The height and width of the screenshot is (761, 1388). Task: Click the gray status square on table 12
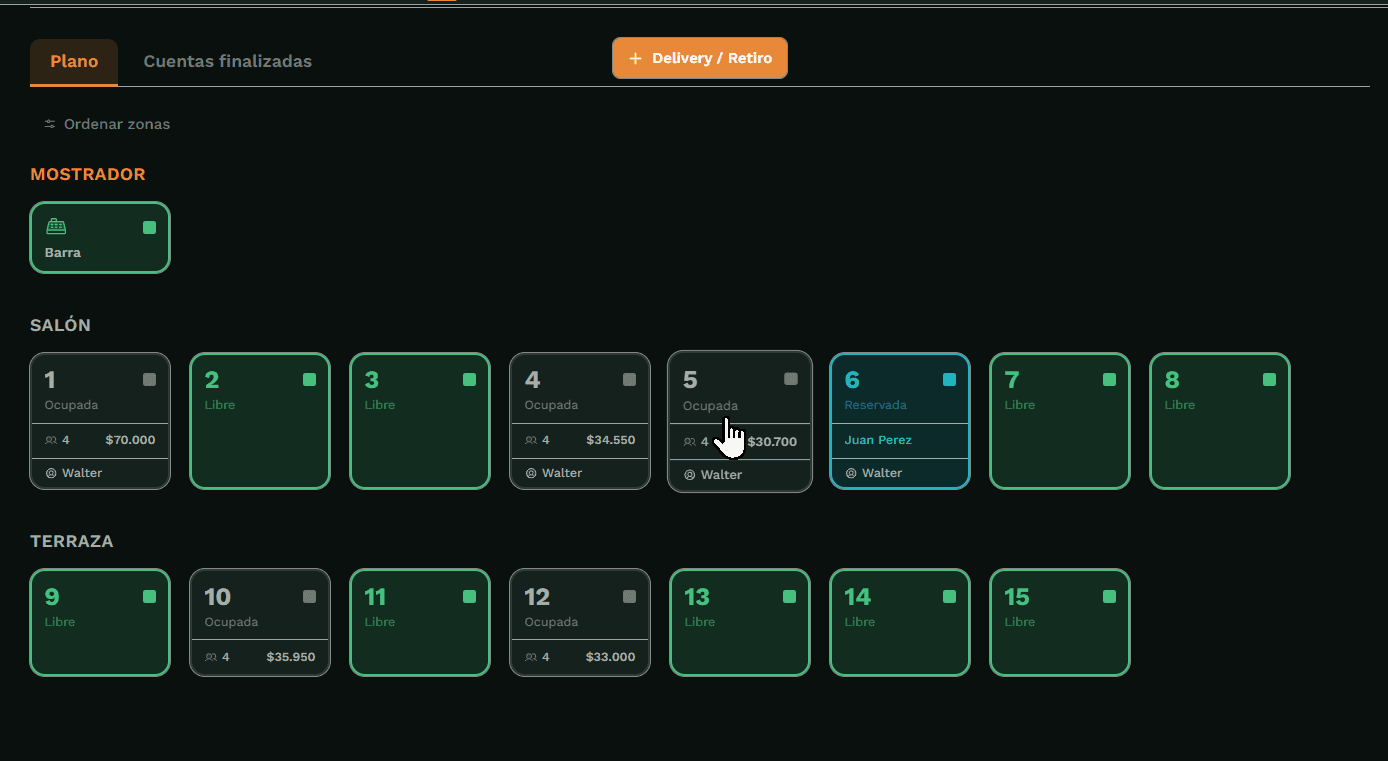click(629, 597)
